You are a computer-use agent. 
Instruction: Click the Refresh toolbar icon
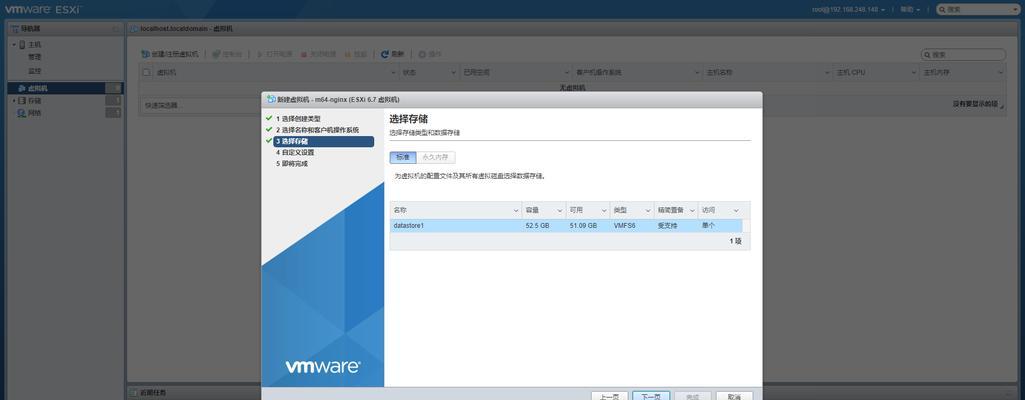coord(385,54)
